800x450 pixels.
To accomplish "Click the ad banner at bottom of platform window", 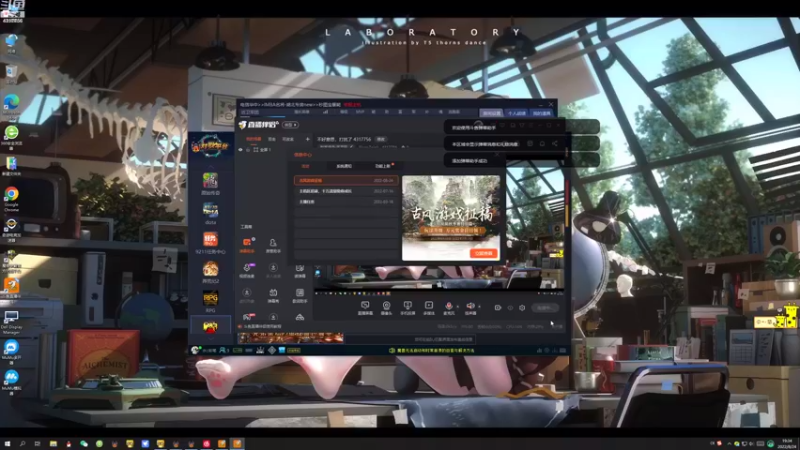I will [x=290, y=337].
